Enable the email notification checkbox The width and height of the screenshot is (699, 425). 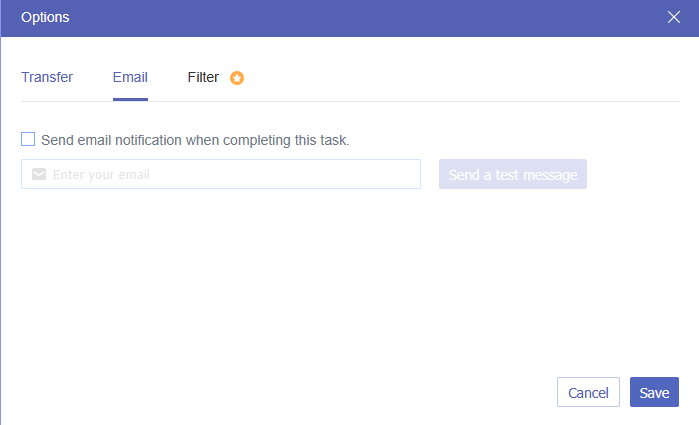tap(28, 139)
